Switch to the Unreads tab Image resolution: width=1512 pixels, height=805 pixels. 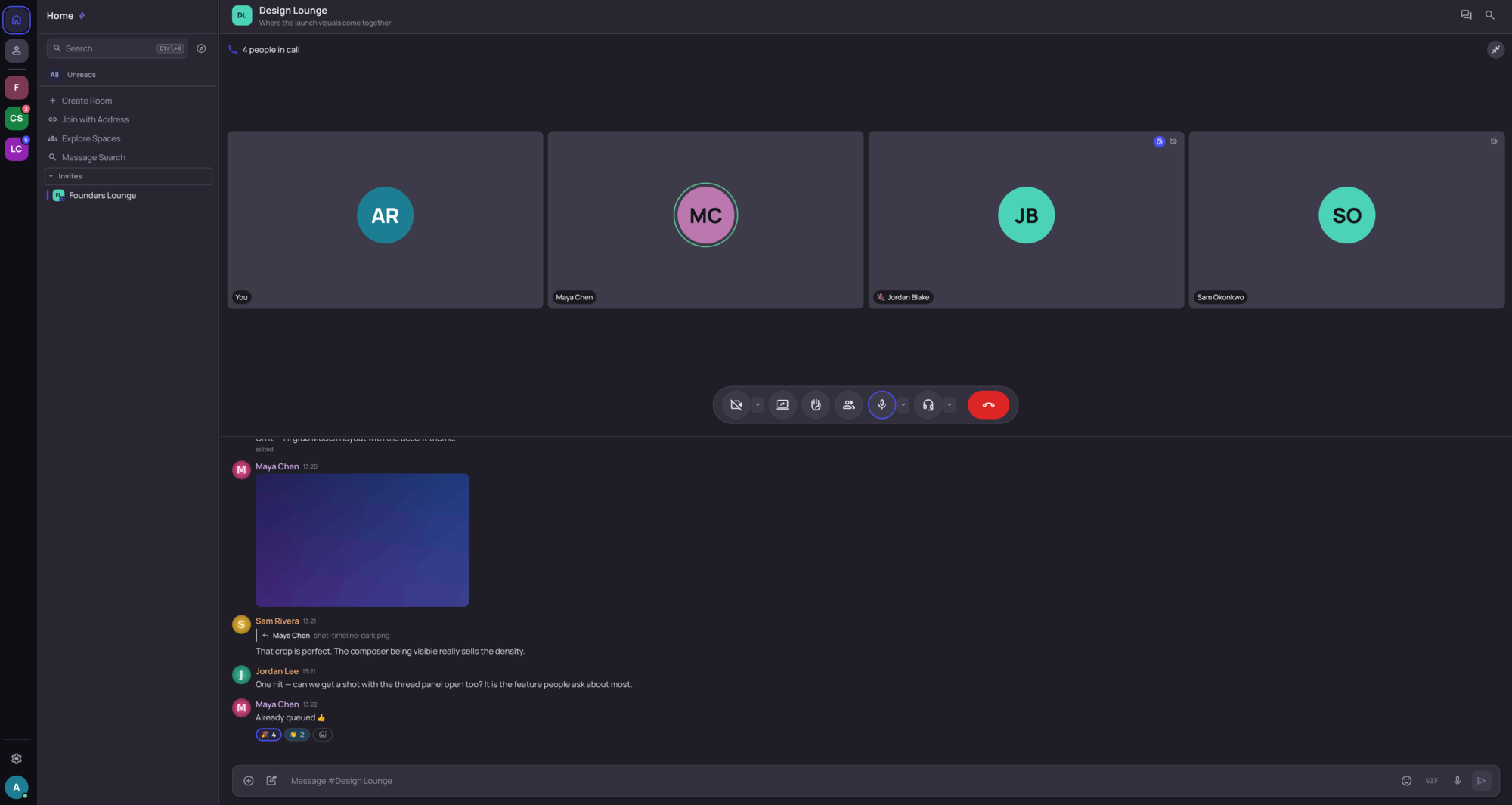82,75
